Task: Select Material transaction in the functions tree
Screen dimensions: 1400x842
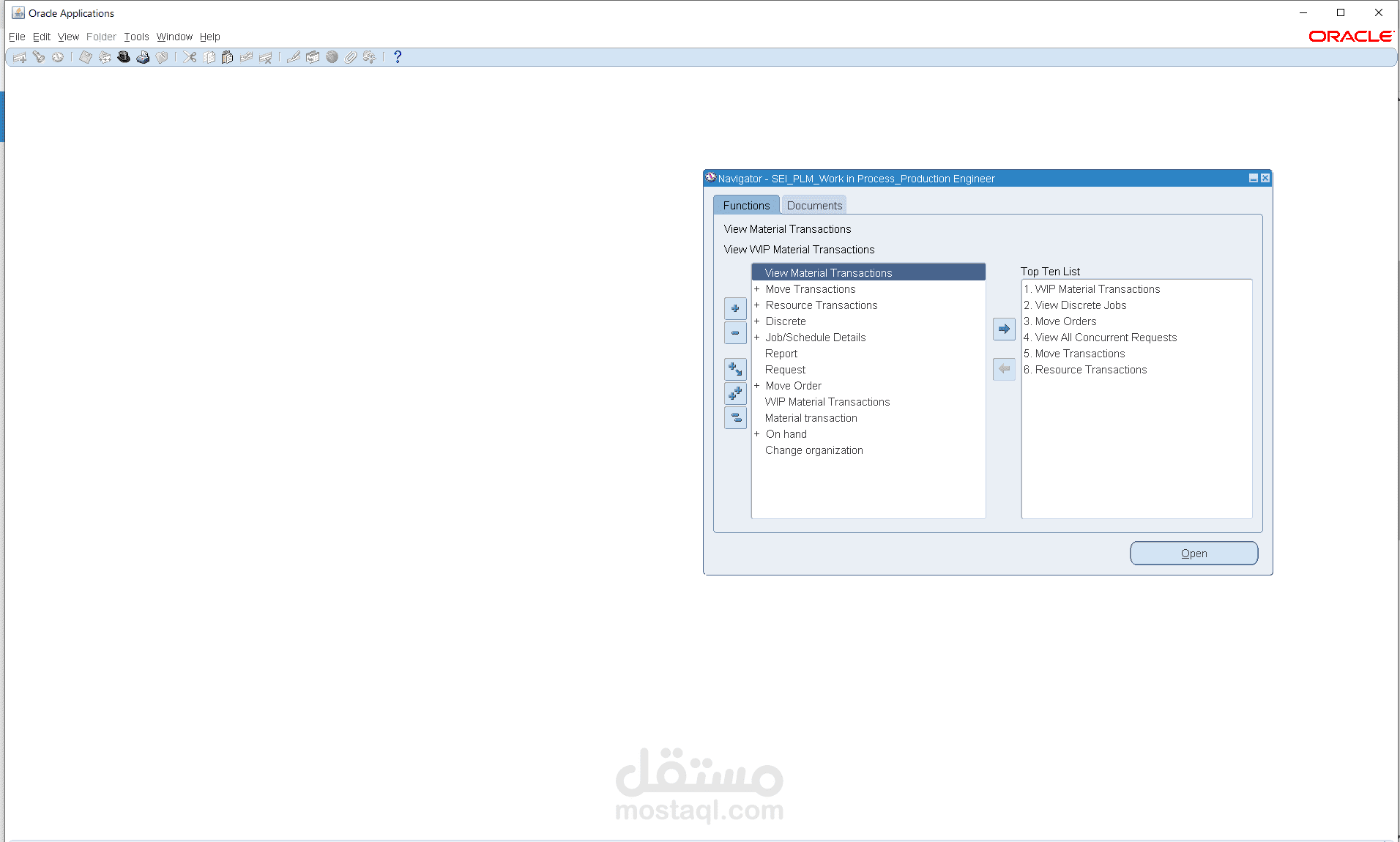Action: (811, 418)
